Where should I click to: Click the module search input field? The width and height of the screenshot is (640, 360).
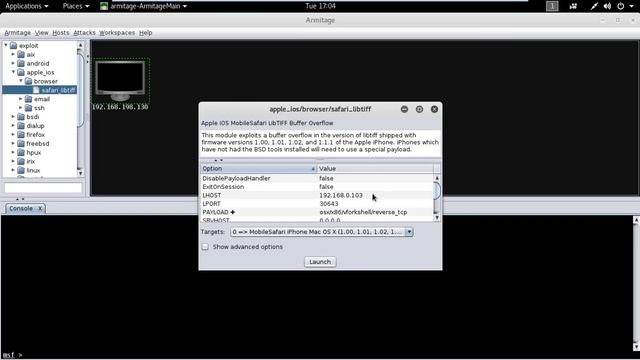[x=43, y=188]
